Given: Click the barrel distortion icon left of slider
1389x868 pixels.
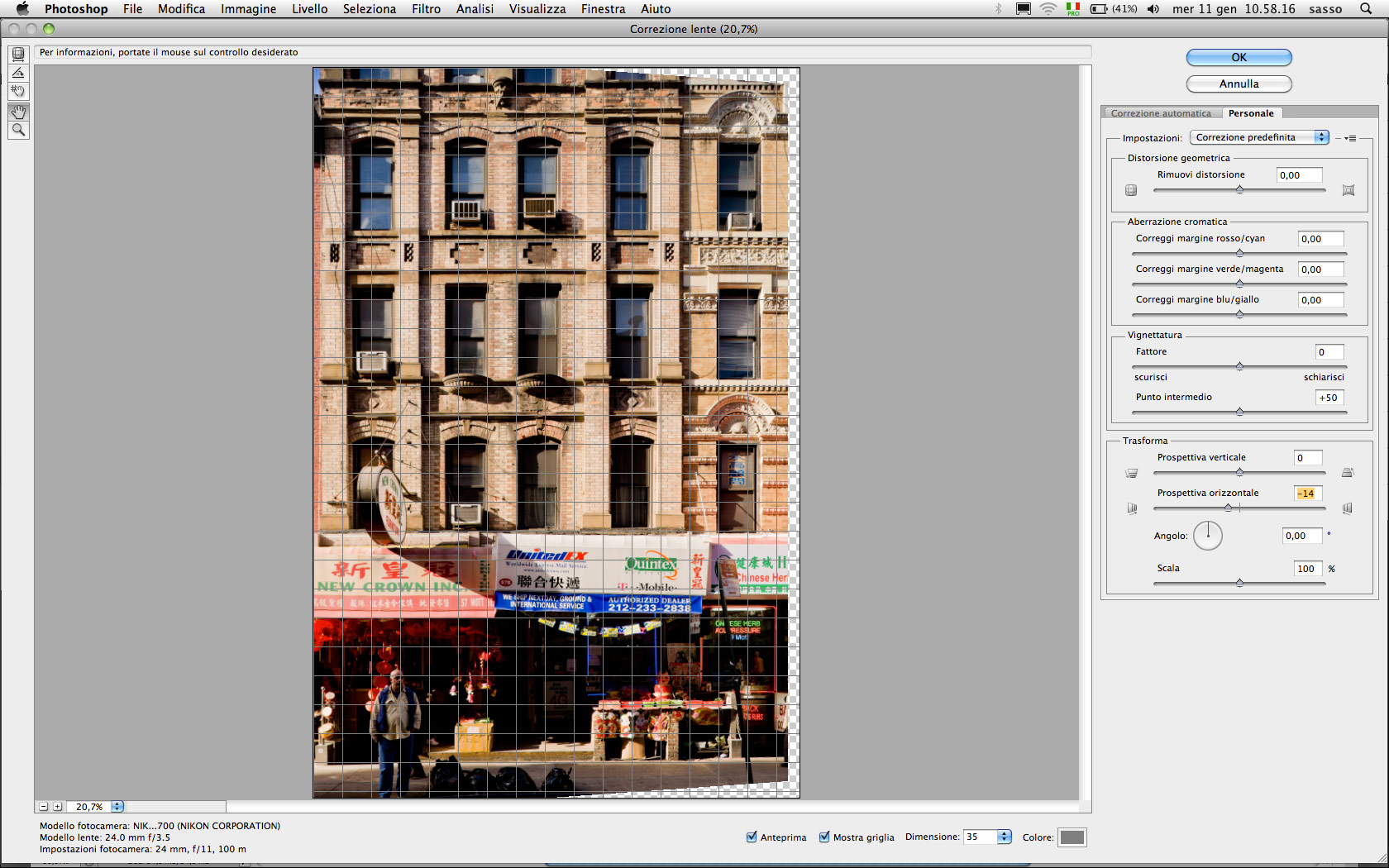Looking at the screenshot, I should coord(1131,190).
